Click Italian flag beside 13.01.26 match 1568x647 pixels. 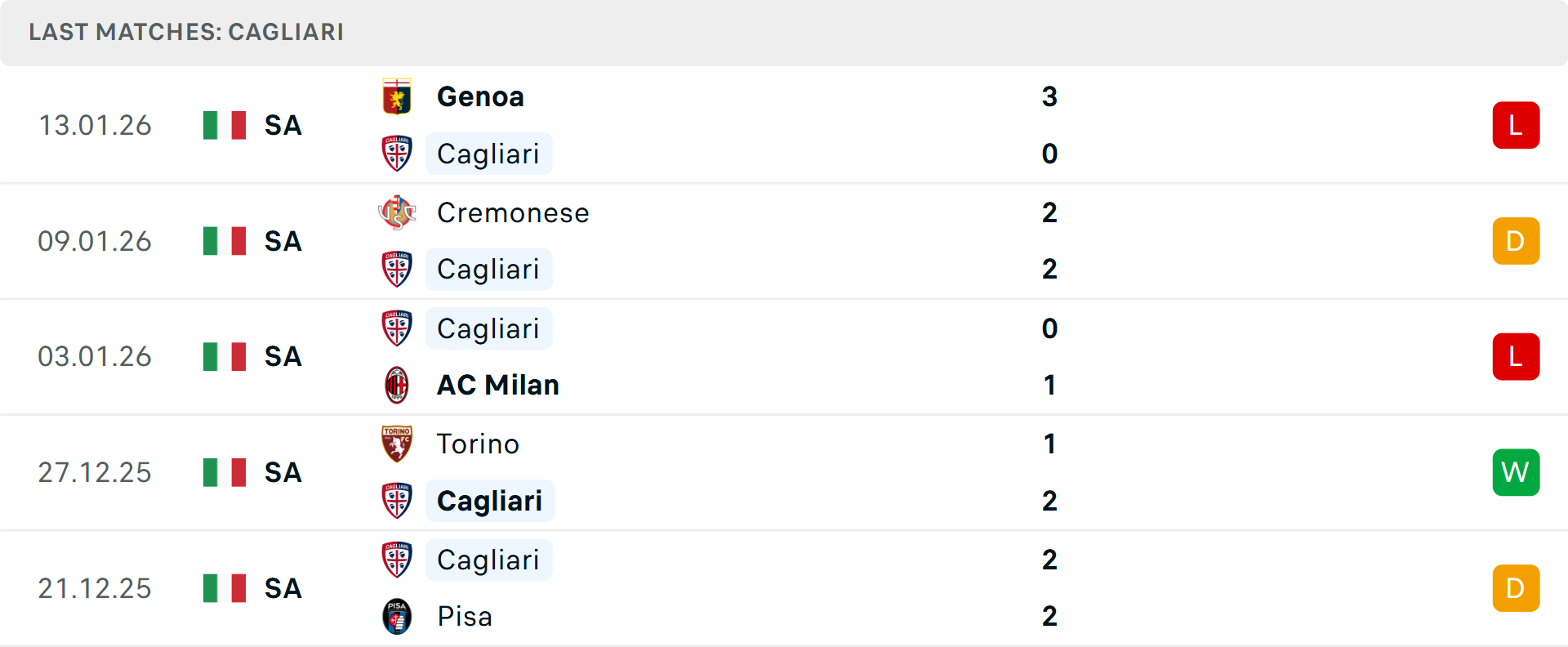click(x=225, y=125)
